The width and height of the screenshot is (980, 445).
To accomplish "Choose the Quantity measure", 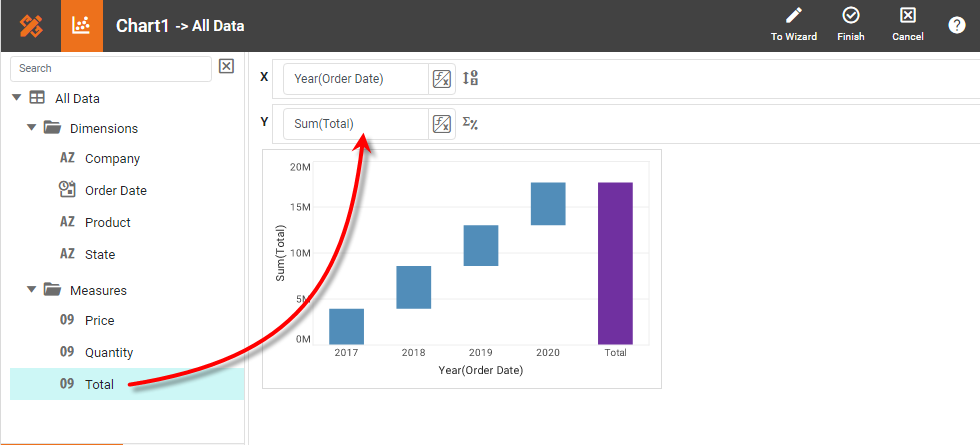I will (108, 353).
